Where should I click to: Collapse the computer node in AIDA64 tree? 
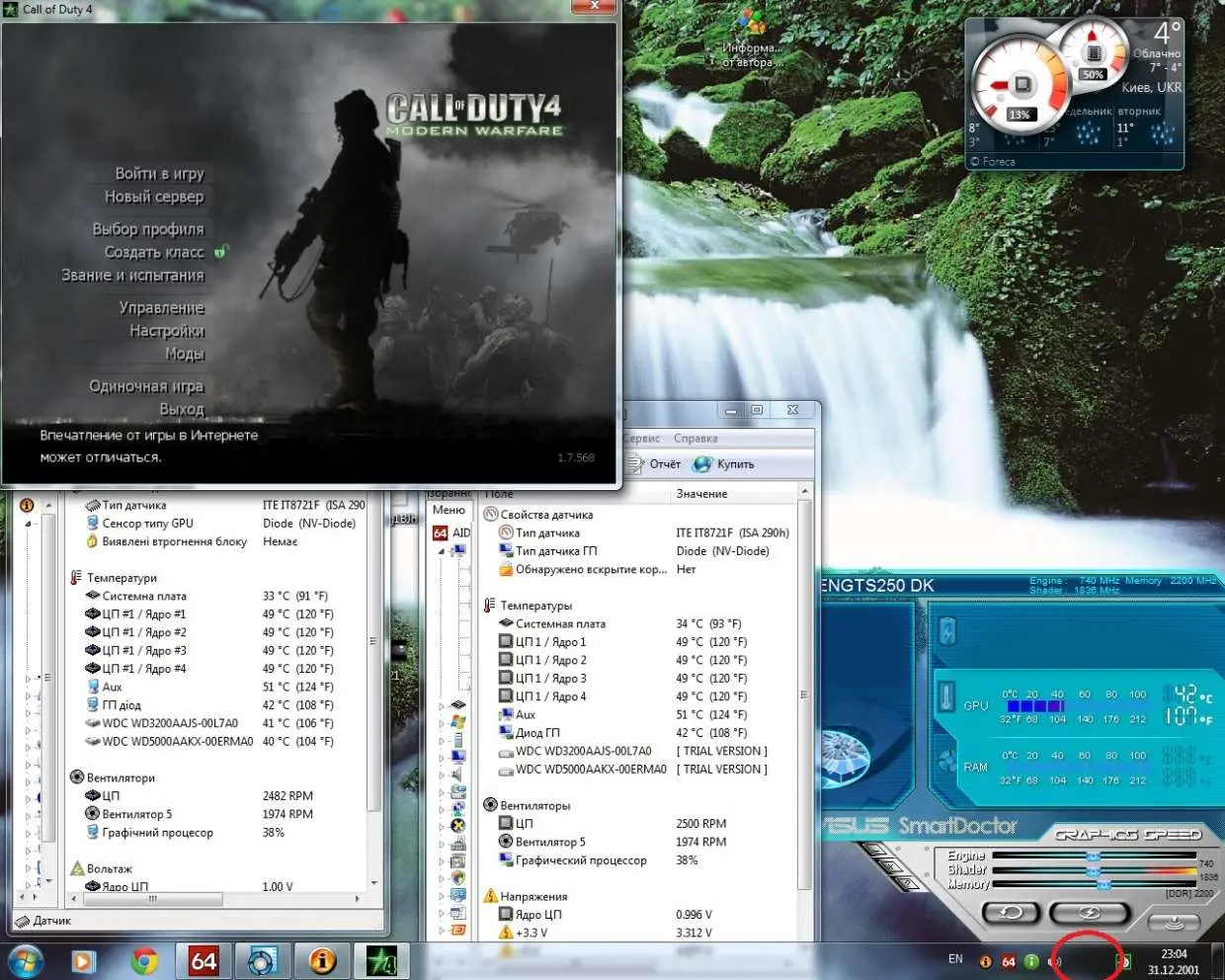point(442,551)
